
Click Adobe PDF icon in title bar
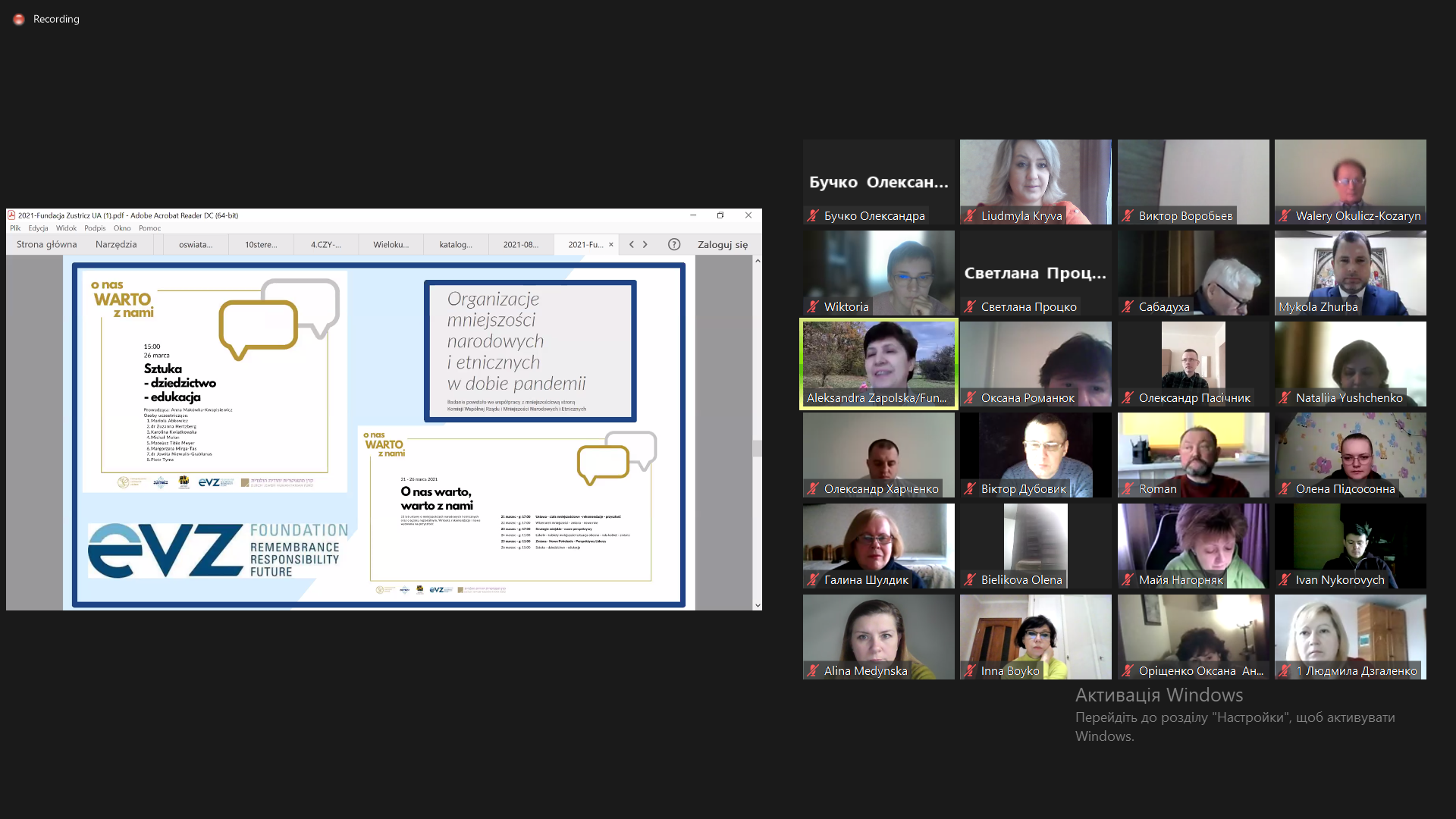pos(11,215)
